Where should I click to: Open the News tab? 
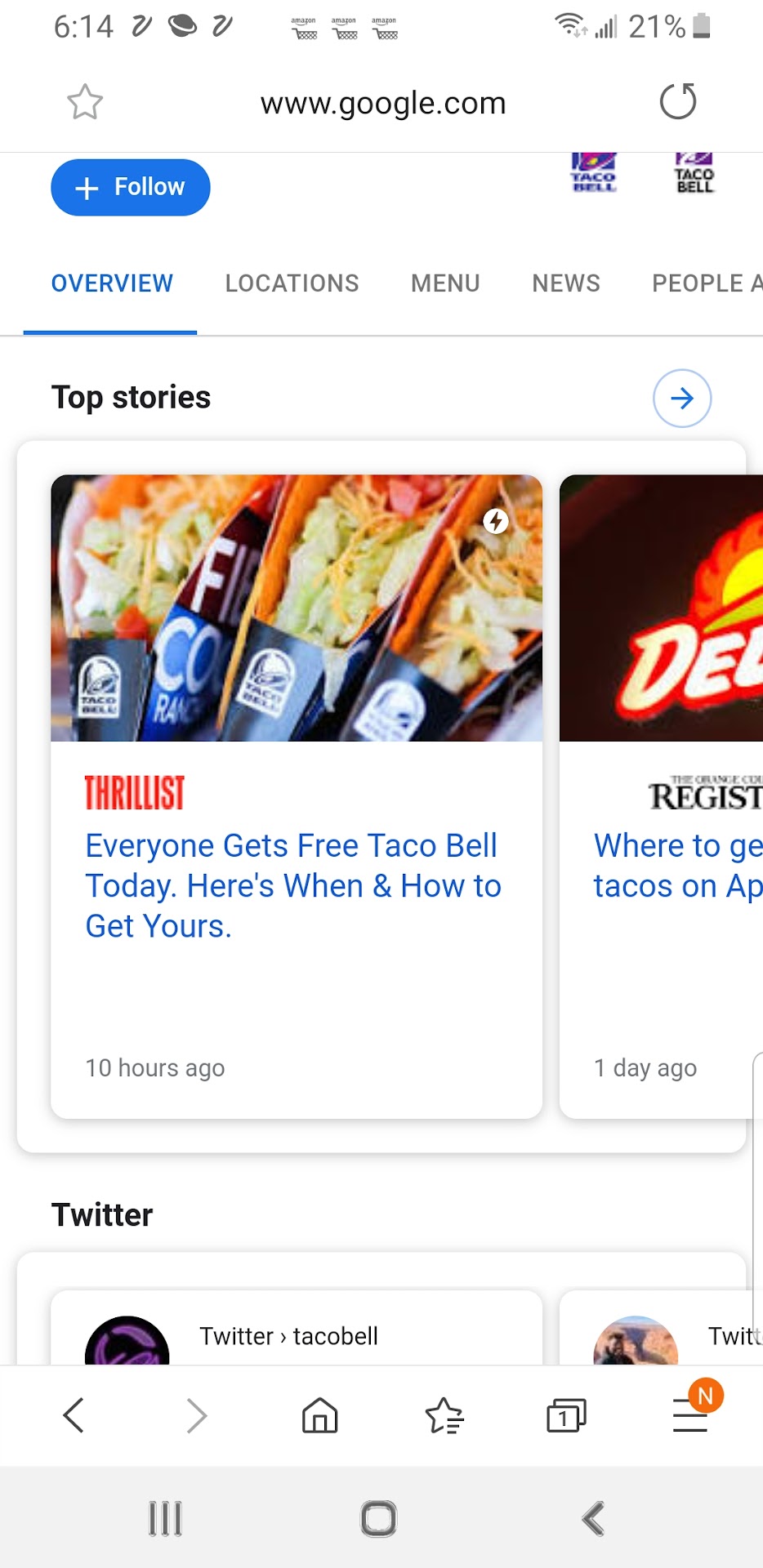coord(566,283)
